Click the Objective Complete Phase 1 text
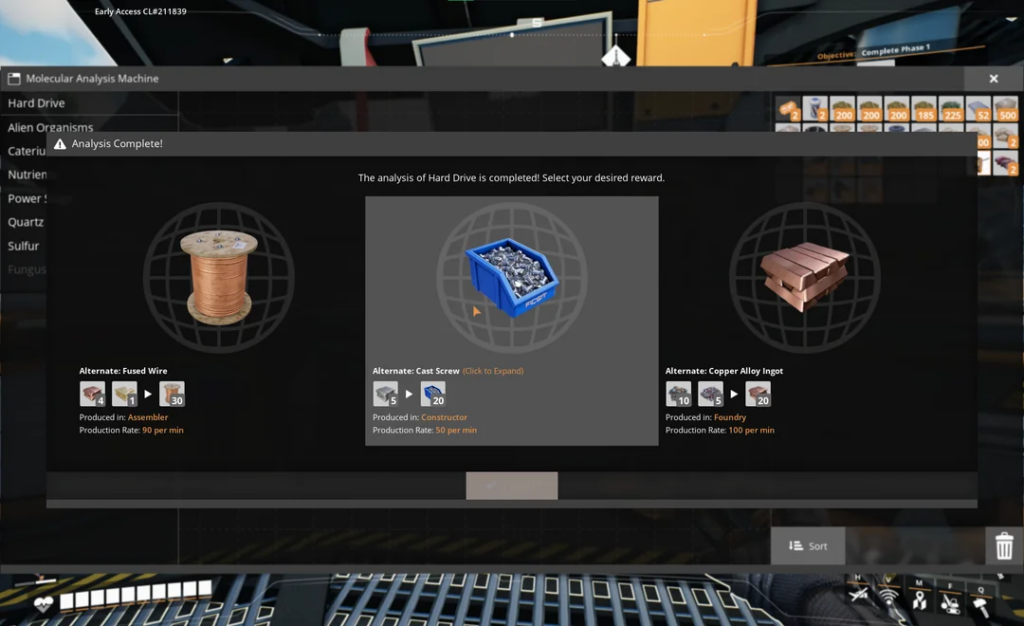This screenshot has height=626, width=1024. [x=874, y=52]
